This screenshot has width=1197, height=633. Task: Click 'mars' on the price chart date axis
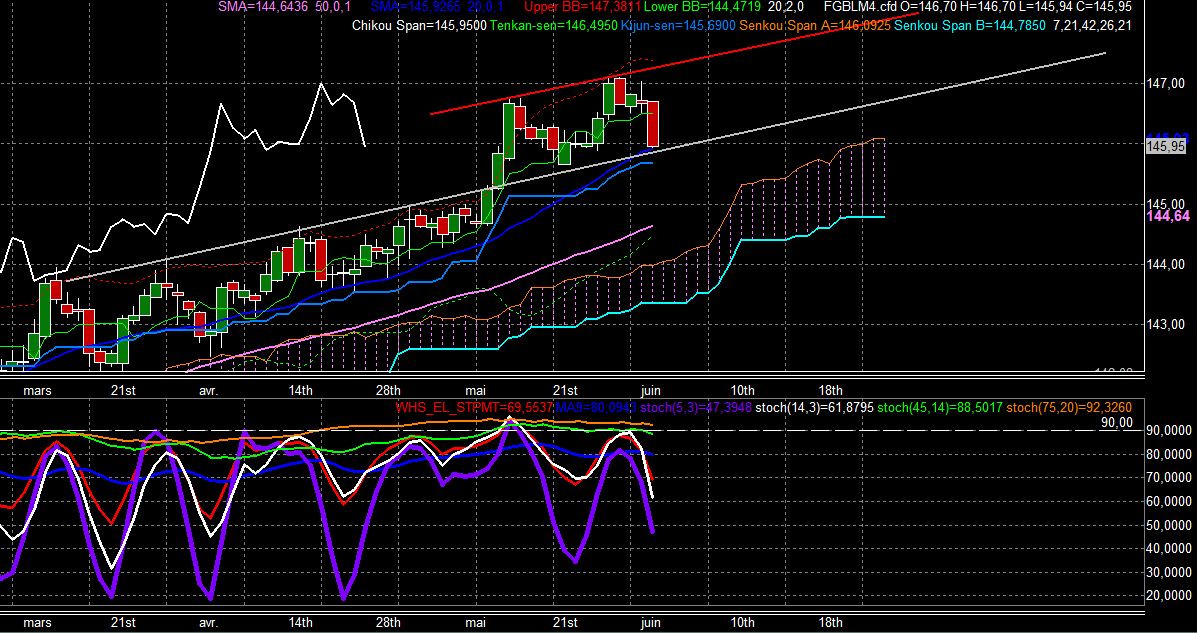37,390
